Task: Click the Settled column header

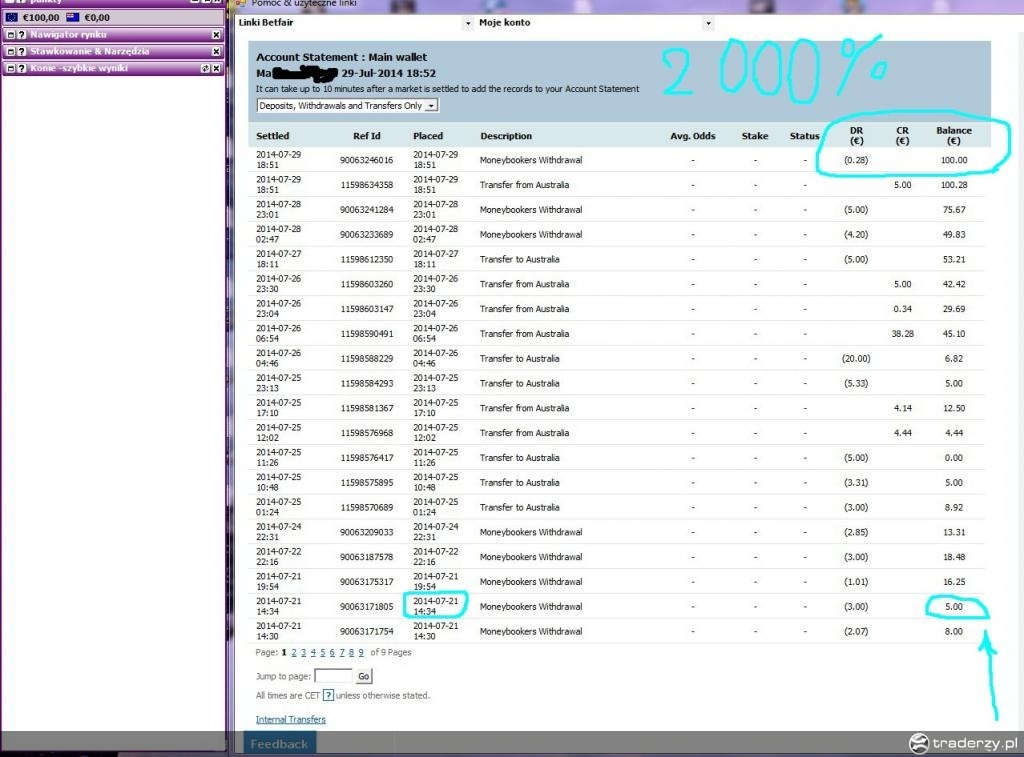Action: [272, 136]
